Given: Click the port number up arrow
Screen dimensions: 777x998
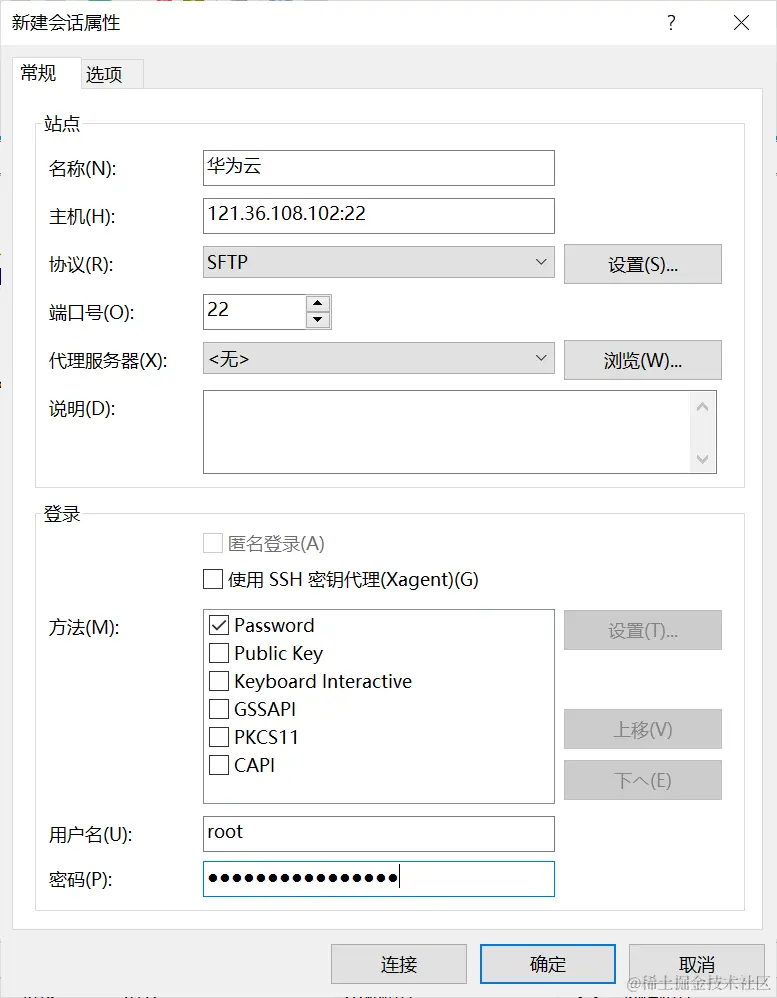Looking at the screenshot, I should (318, 304).
